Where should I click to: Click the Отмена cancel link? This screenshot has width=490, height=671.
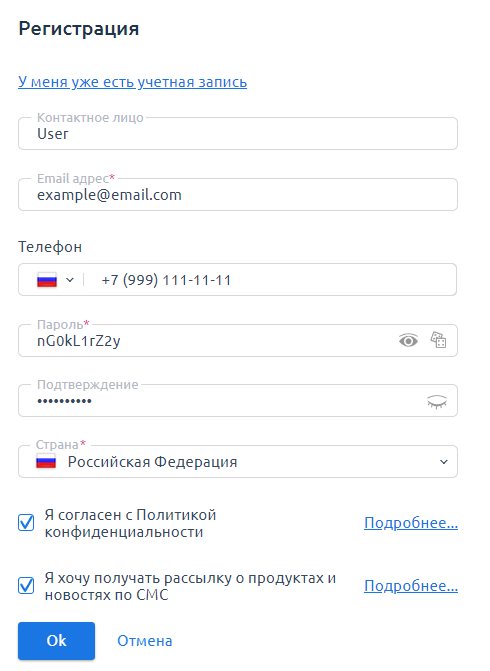pyautogui.click(x=145, y=641)
